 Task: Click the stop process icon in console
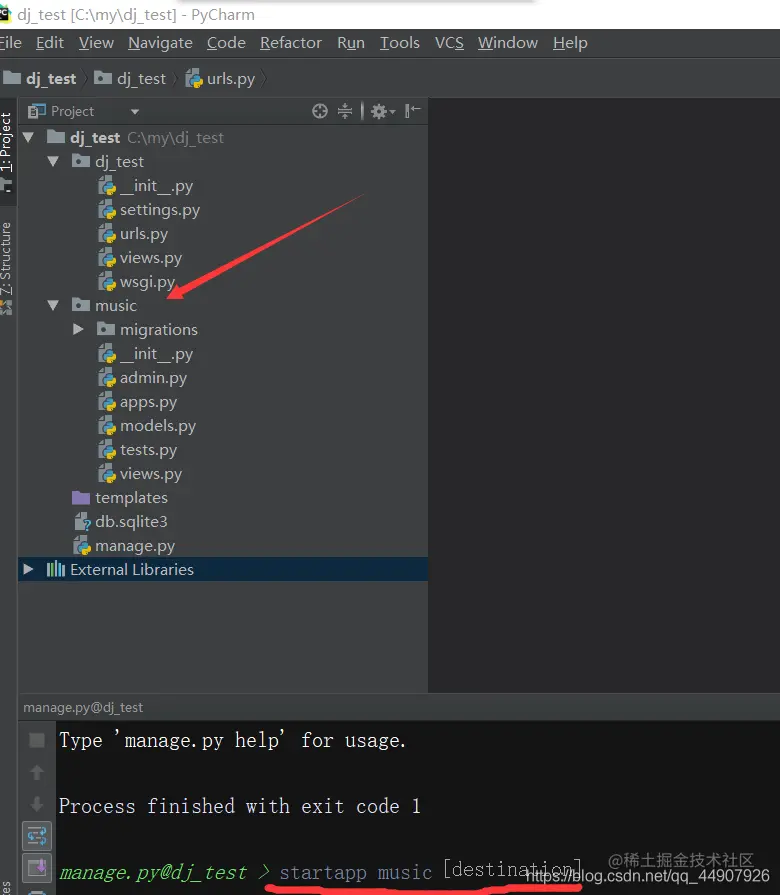[37, 740]
